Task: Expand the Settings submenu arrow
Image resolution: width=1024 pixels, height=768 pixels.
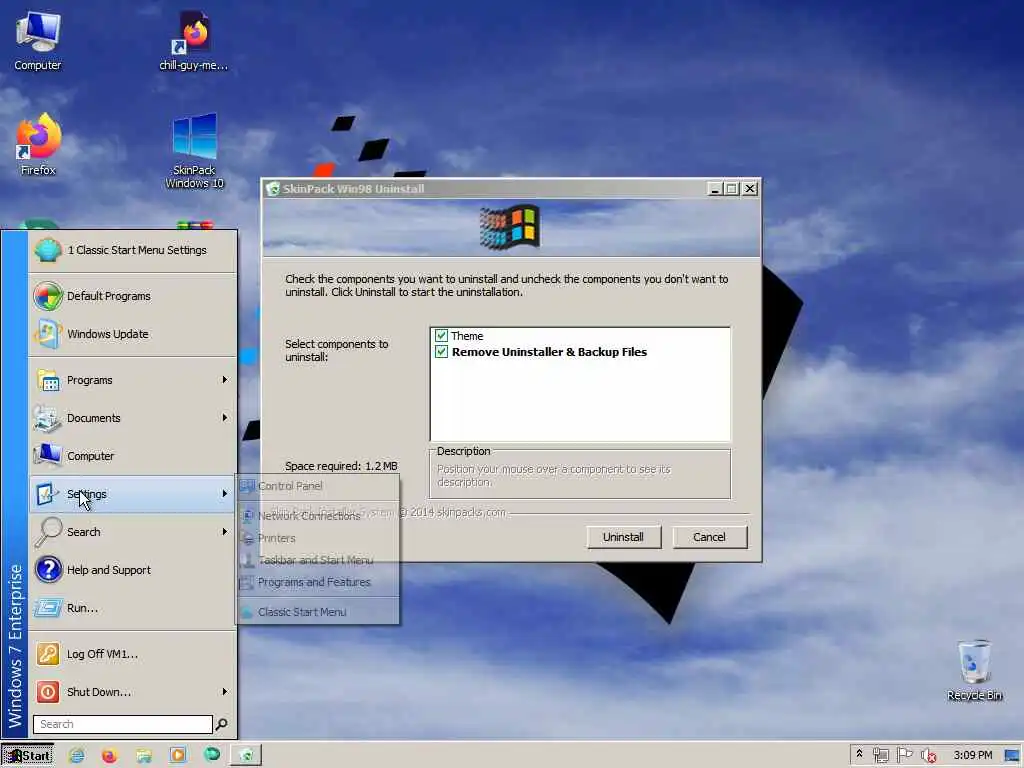Action: click(225, 494)
